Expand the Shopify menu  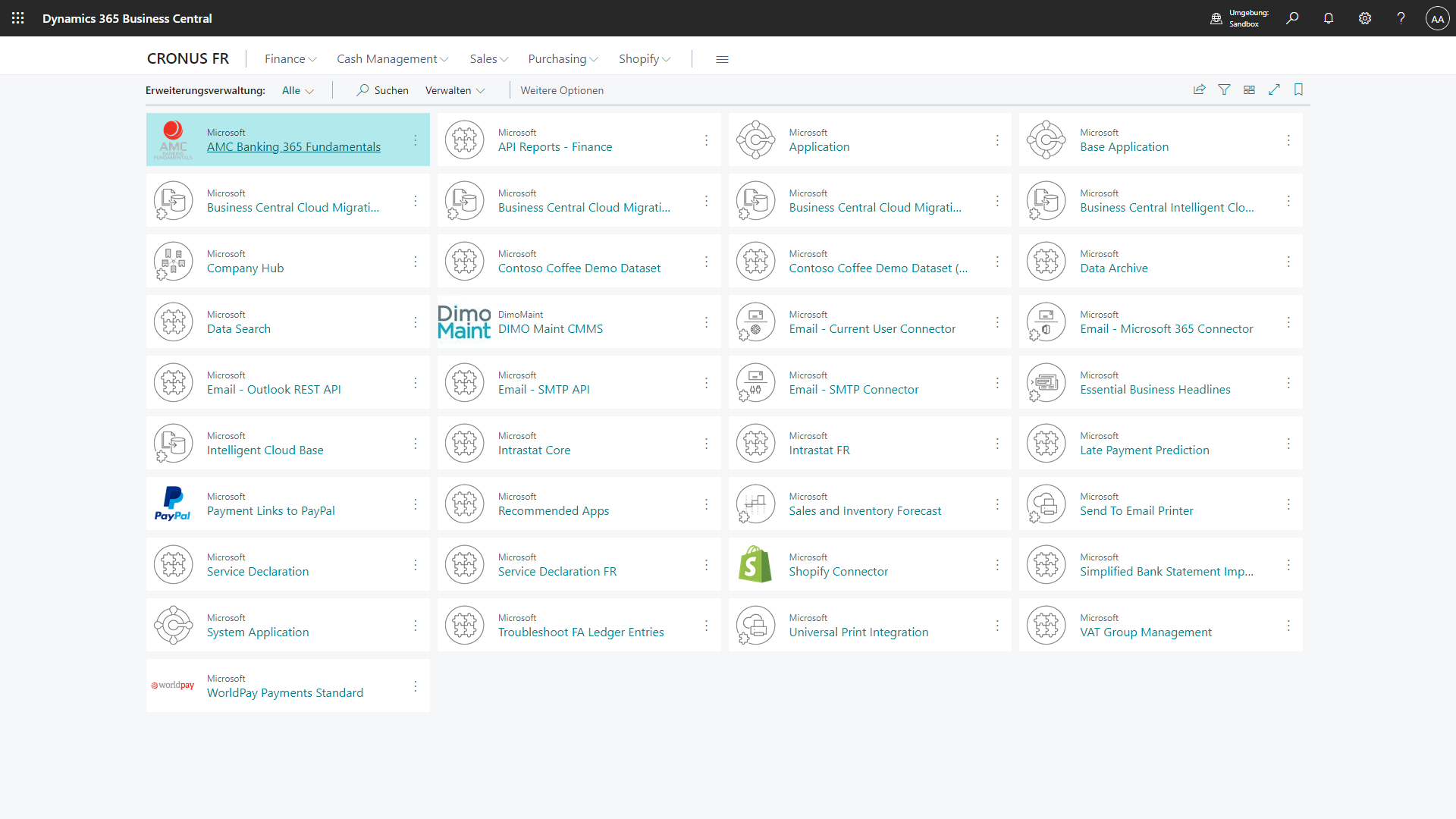point(645,59)
